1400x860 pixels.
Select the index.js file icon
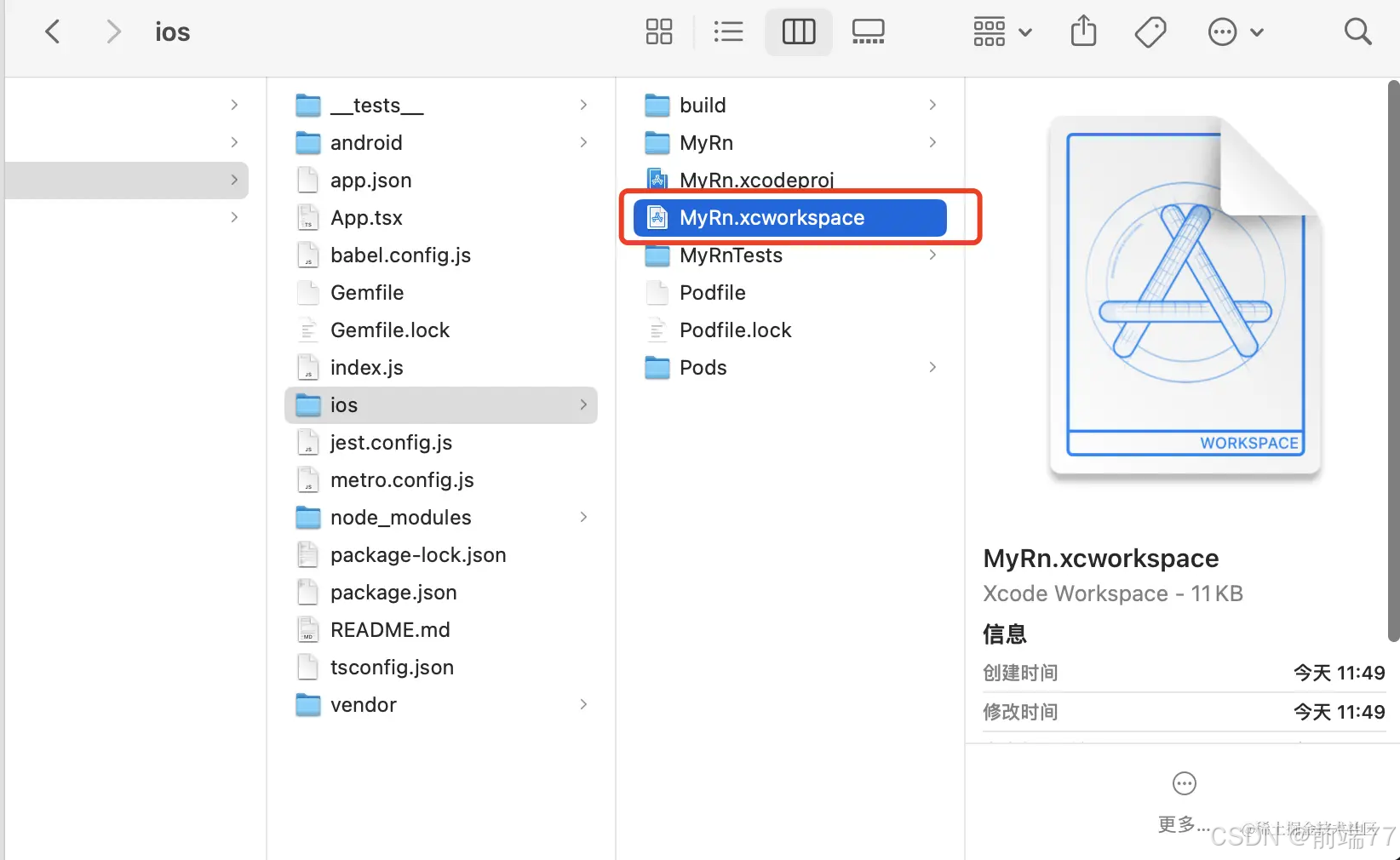click(307, 368)
